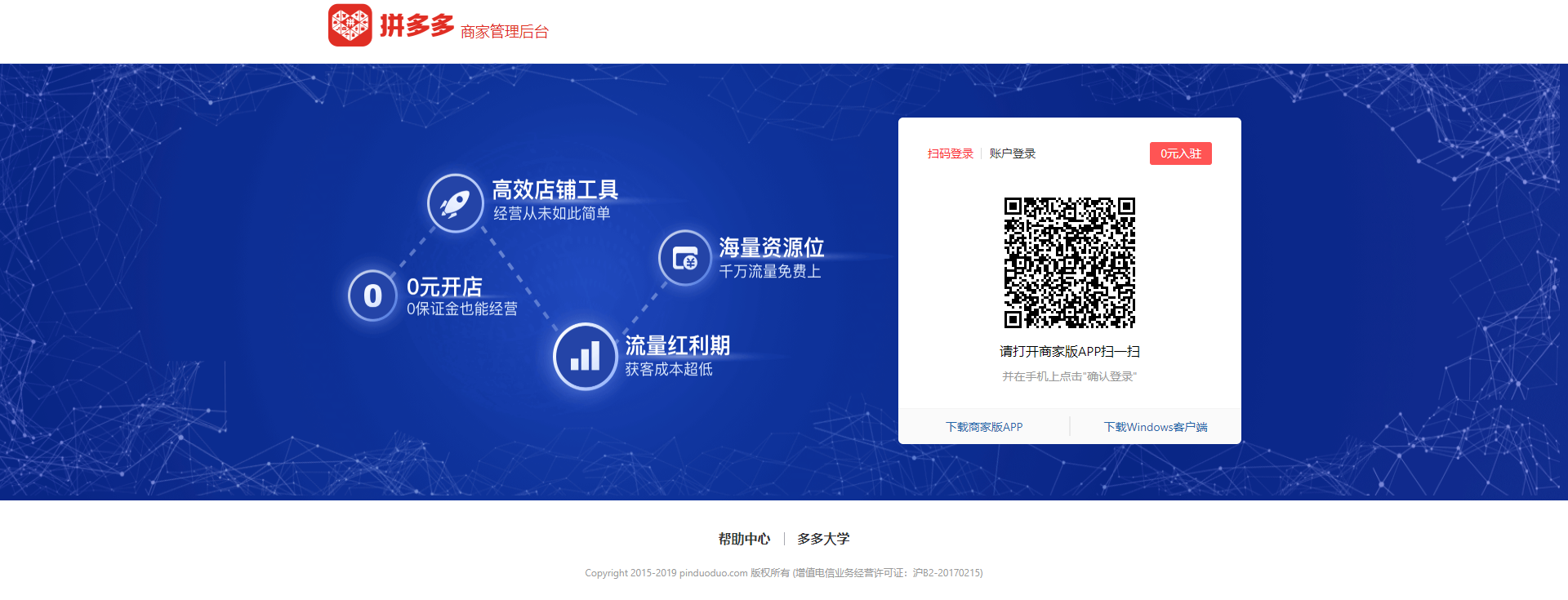Click the 请打开商家版APP扫一扫 instruction text
Image resolution: width=1568 pixels, height=600 pixels.
(1070, 352)
